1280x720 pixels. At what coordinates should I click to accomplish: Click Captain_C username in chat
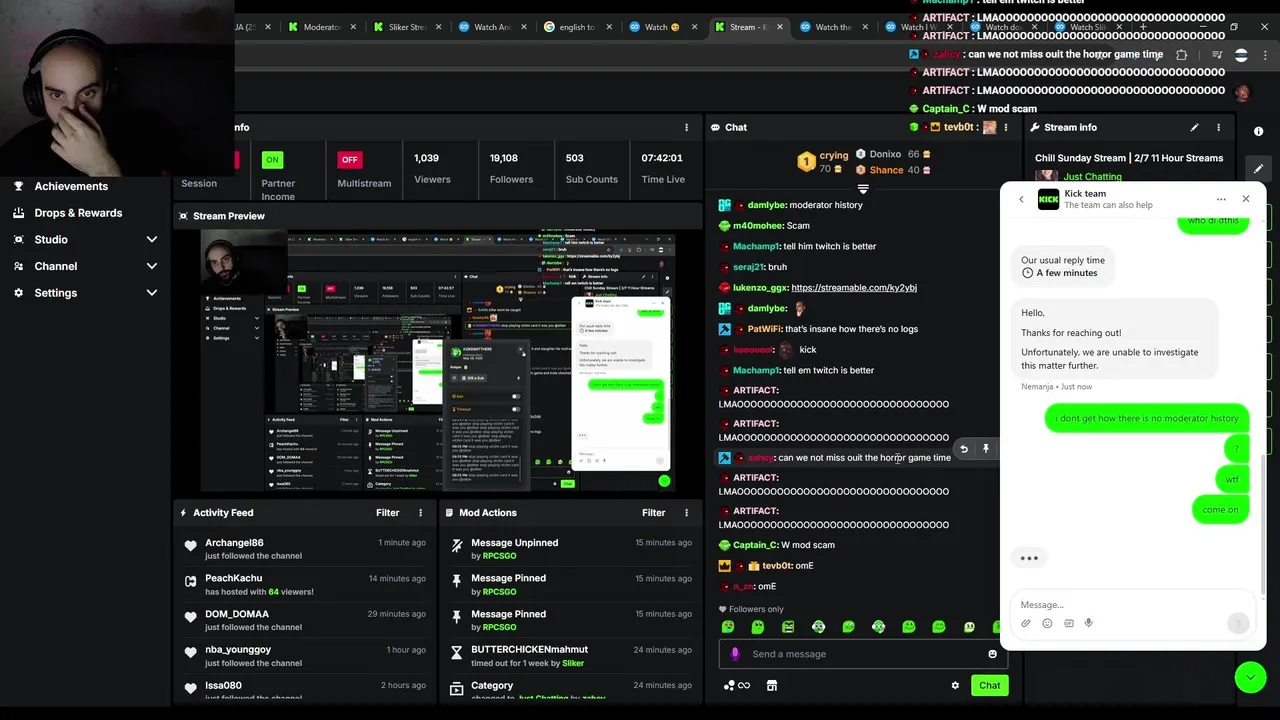(755, 545)
